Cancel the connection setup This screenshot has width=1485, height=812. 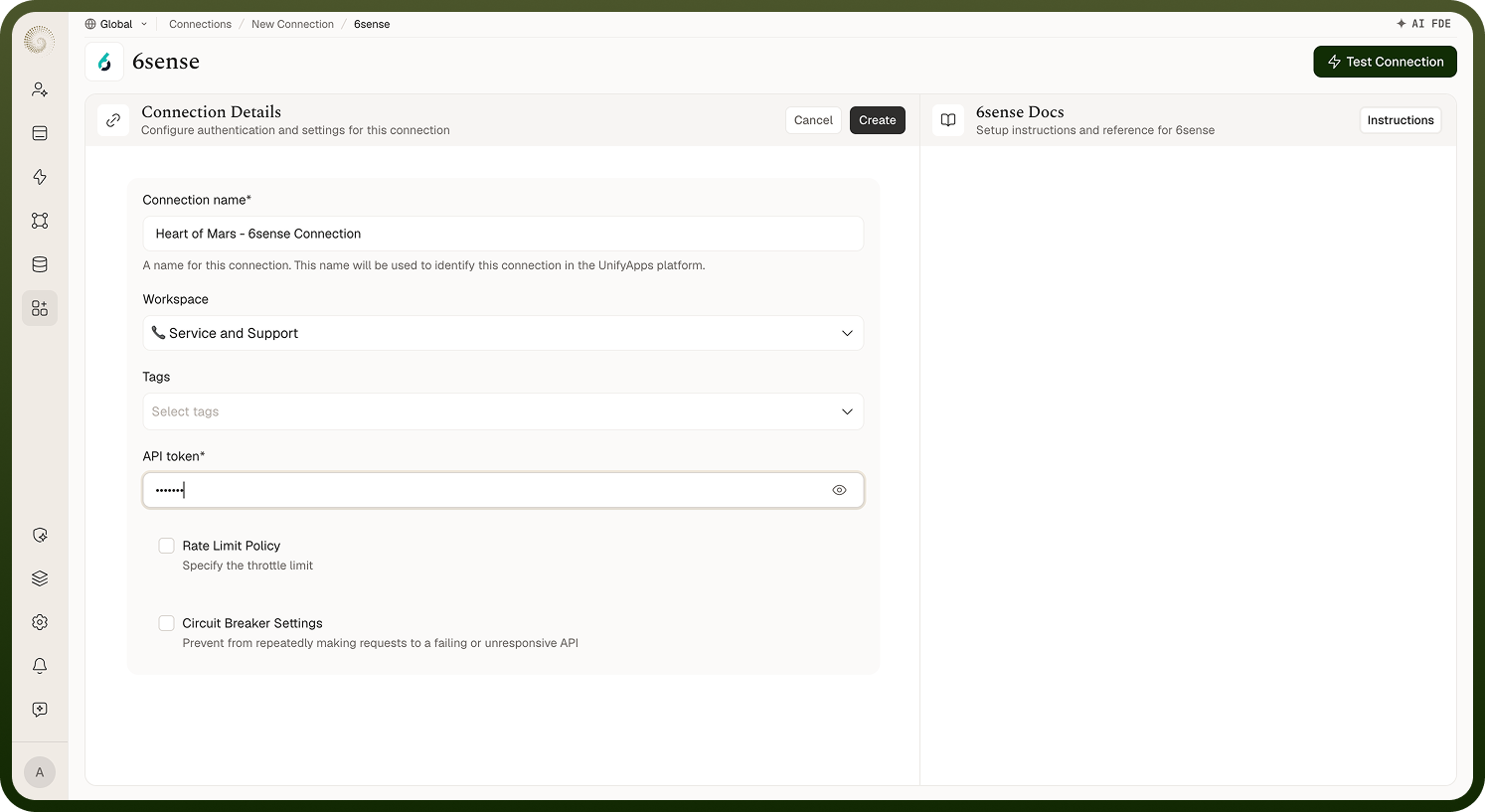[813, 120]
